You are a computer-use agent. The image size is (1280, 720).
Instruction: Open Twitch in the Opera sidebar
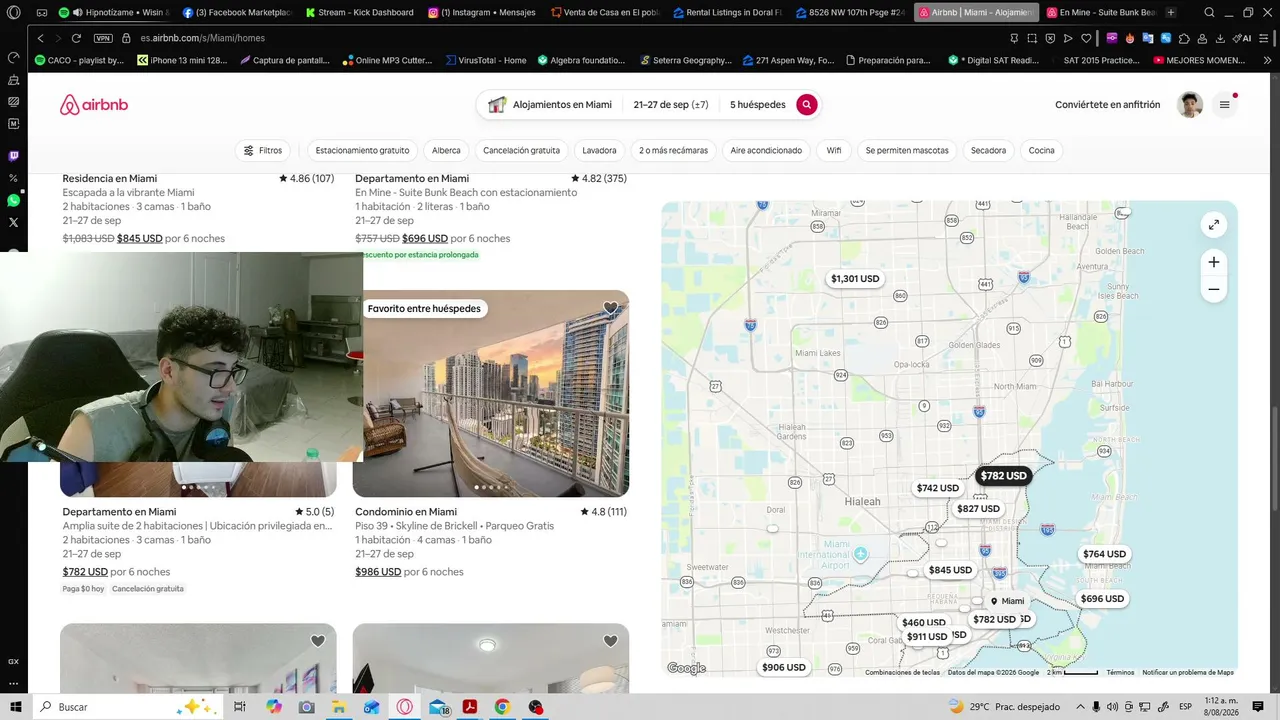pyautogui.click(x=13, y=156)
